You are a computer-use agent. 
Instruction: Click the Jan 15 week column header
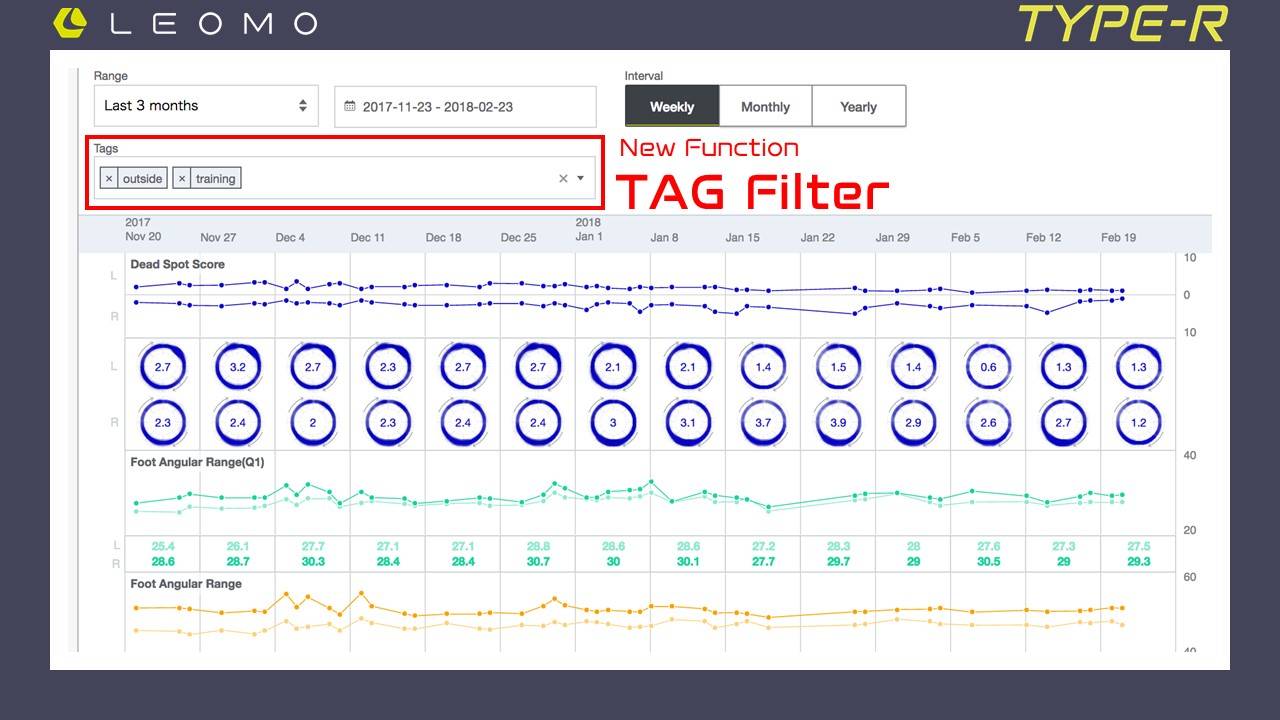click(742, 237)
